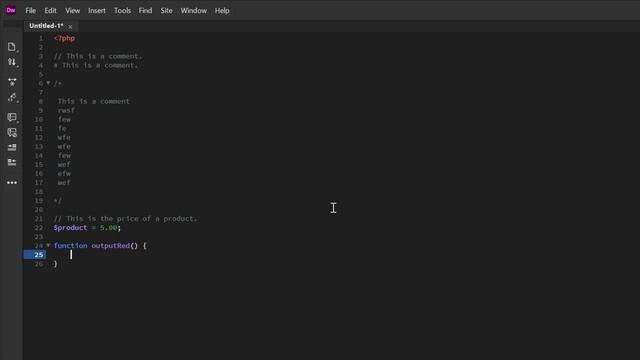Click the 'function' keyword

pyautogui.click(x=70, y=246)
